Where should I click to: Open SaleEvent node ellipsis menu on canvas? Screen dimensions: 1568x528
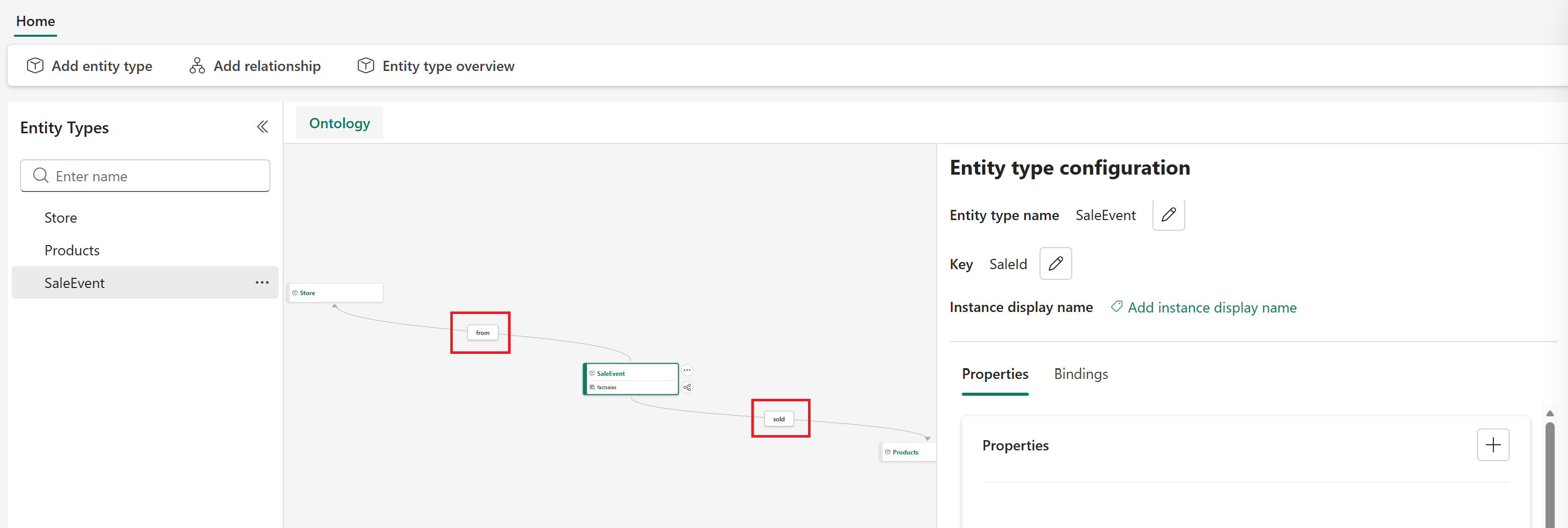(686, 370)
